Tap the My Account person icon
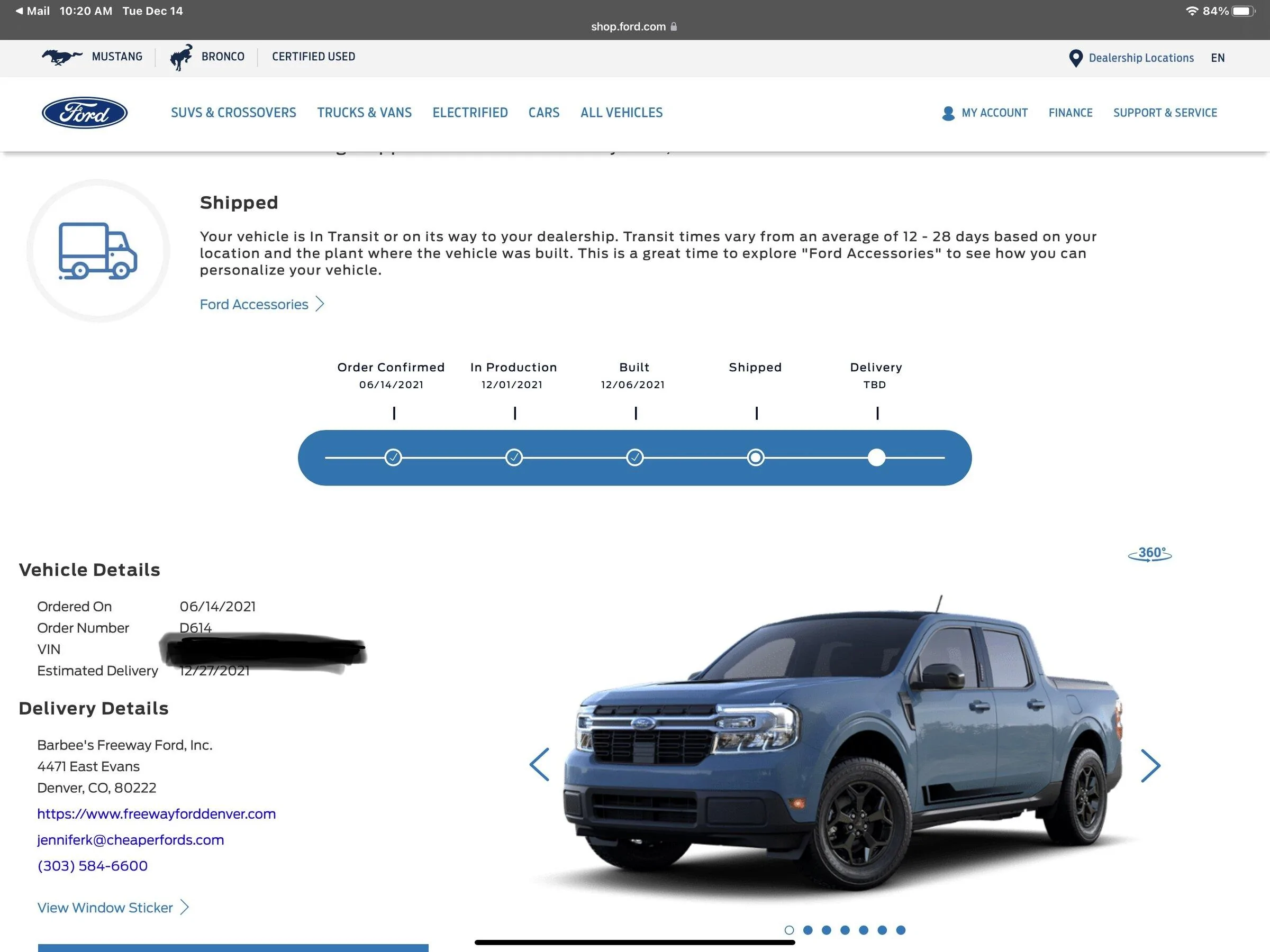This screenshot has height=952, width=1270. [948, 113]
